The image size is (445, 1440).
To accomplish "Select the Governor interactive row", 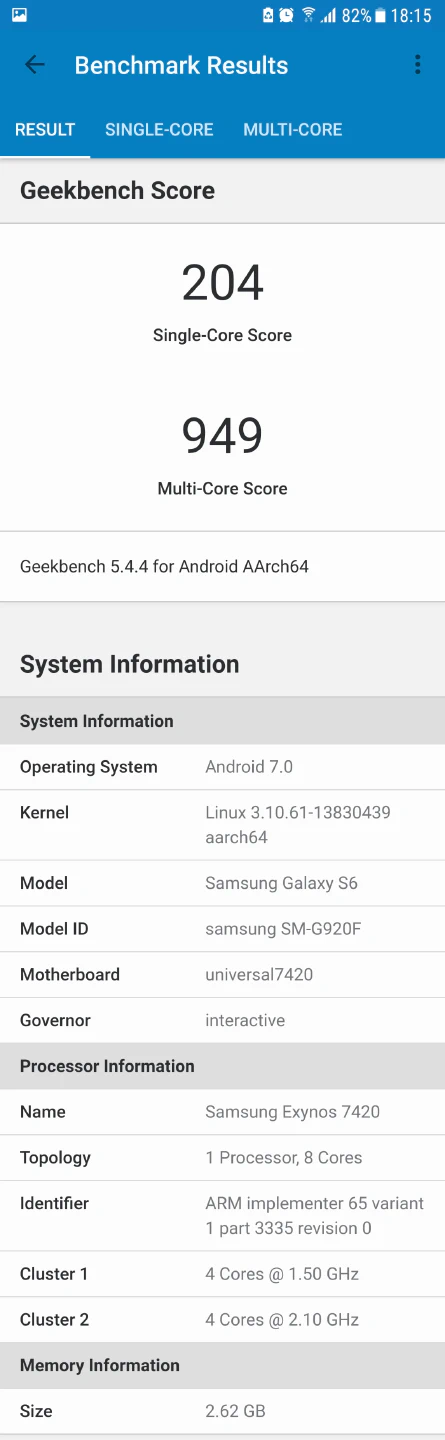I will (222, 1021).
